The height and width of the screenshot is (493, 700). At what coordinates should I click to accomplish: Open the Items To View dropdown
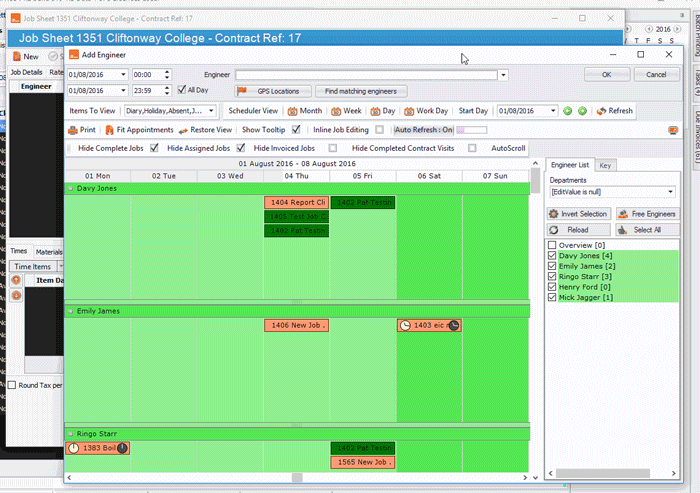pyautogui.click(x=211, y=111)
